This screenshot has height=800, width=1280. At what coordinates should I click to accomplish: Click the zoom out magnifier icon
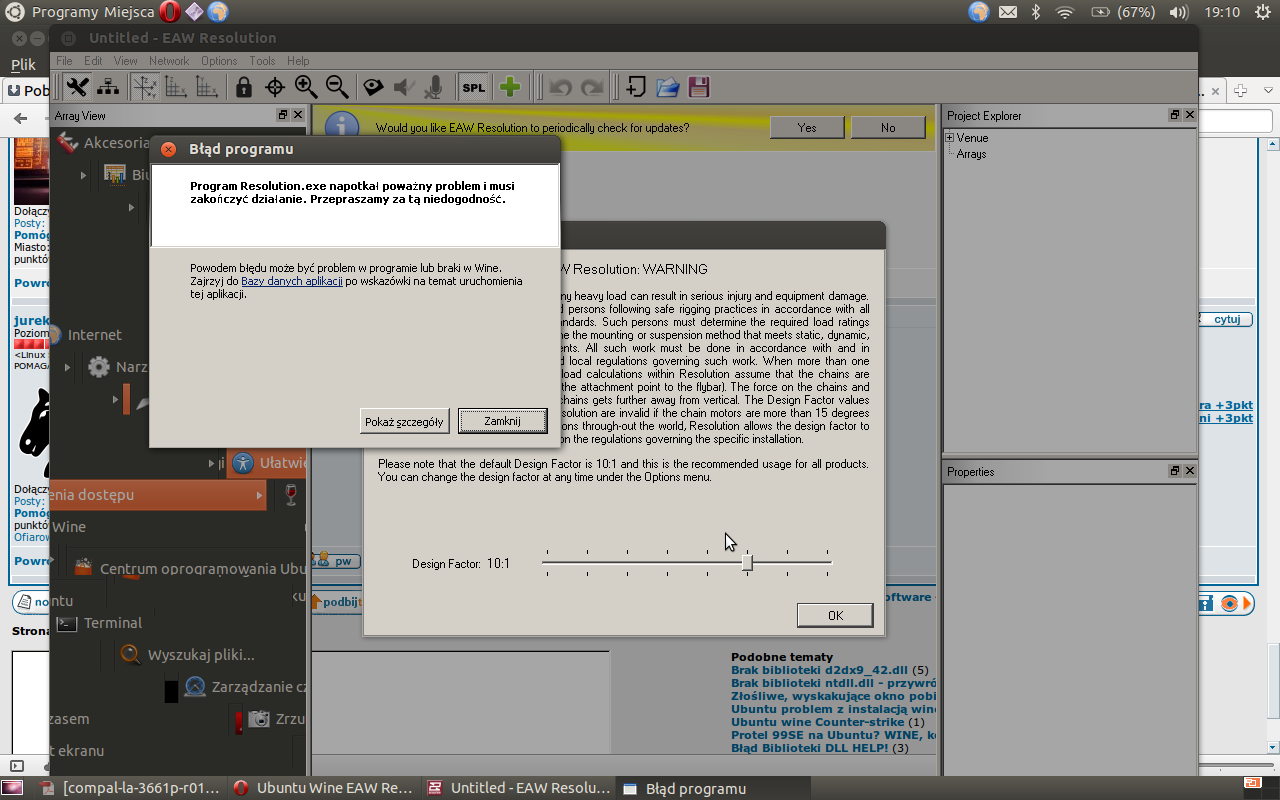337,87
